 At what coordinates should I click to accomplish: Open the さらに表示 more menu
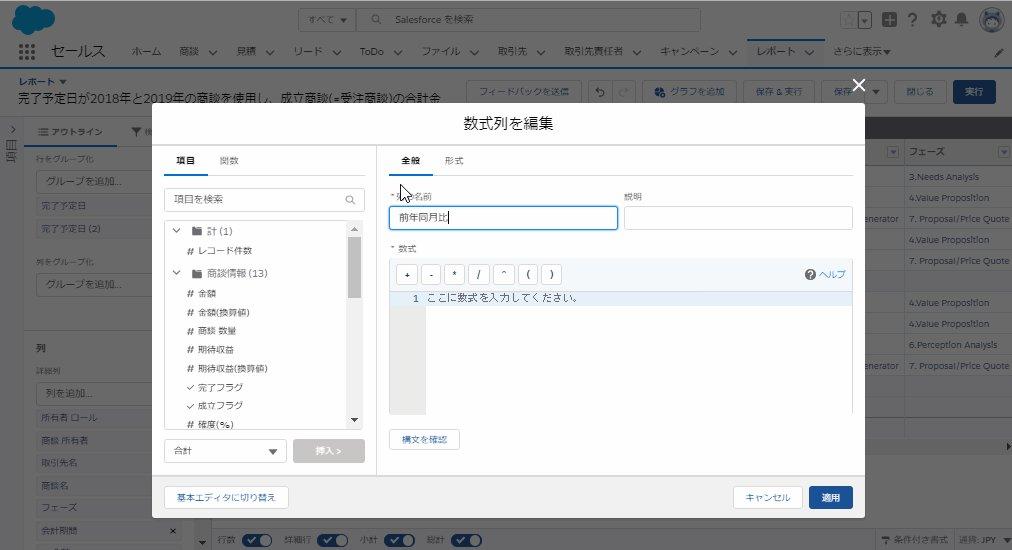pos(862,52)
